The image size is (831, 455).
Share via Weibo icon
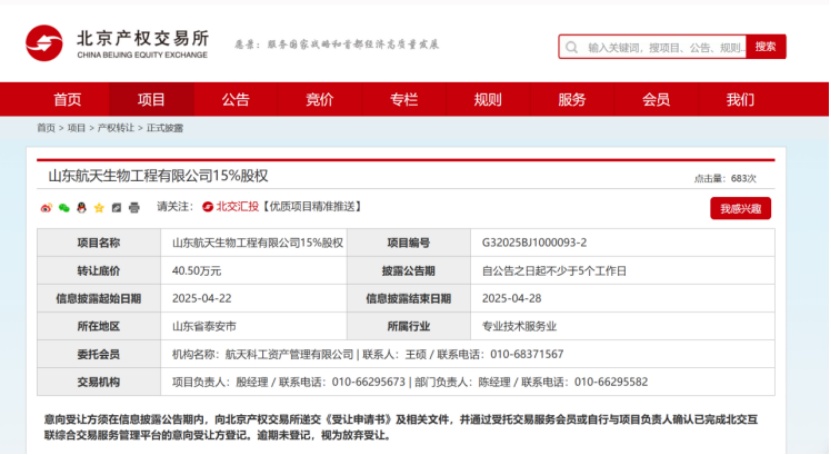pyautogui.click(x=46, y=208)
